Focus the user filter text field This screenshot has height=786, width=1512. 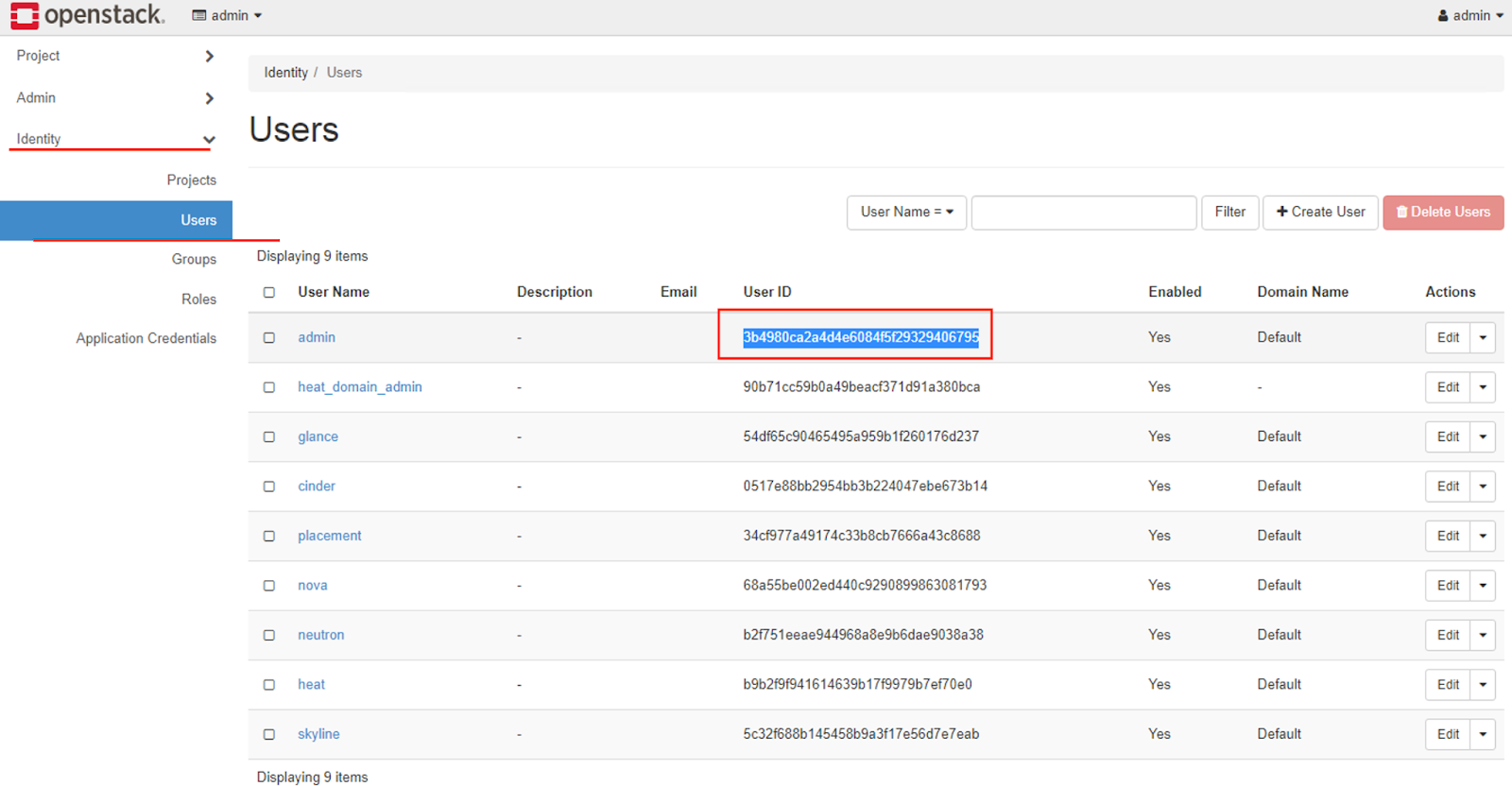pos(1084,213)
